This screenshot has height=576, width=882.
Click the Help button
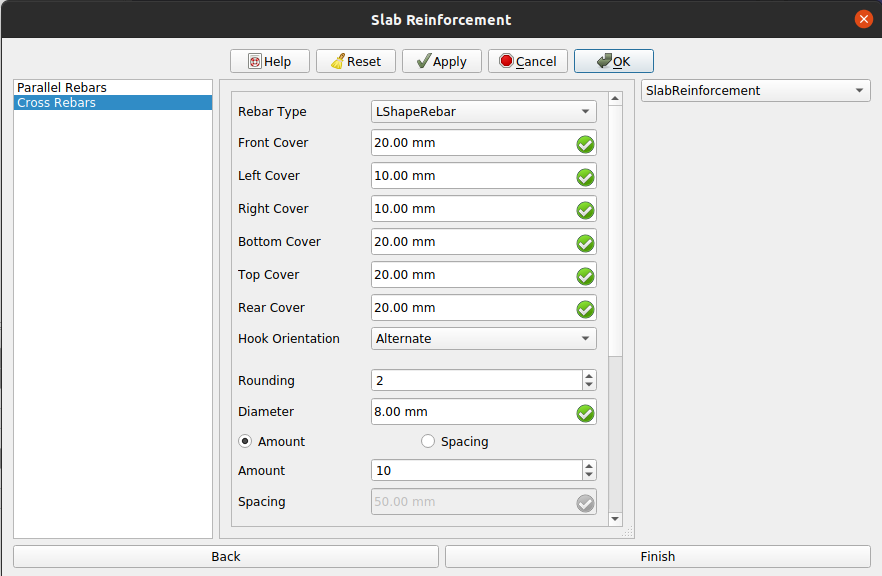click(x=269, y=61)
